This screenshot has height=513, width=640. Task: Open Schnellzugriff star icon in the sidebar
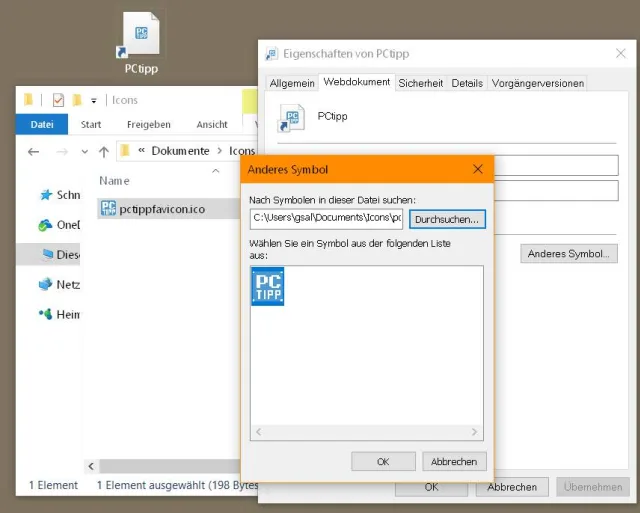[x=45, y=195]
